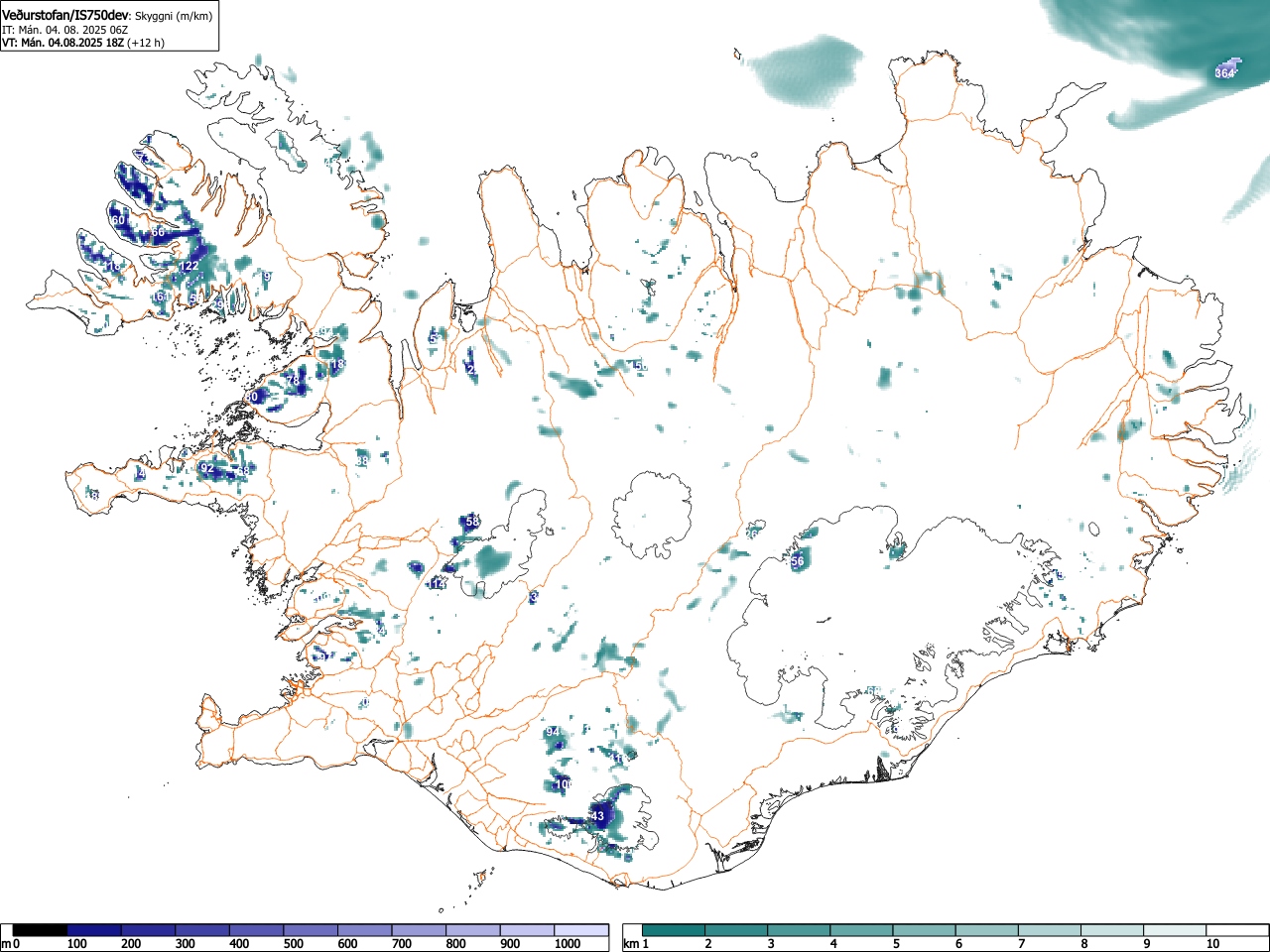Select the VT: Mán. 04.08.2025 18Z line

tap(62, 43)
